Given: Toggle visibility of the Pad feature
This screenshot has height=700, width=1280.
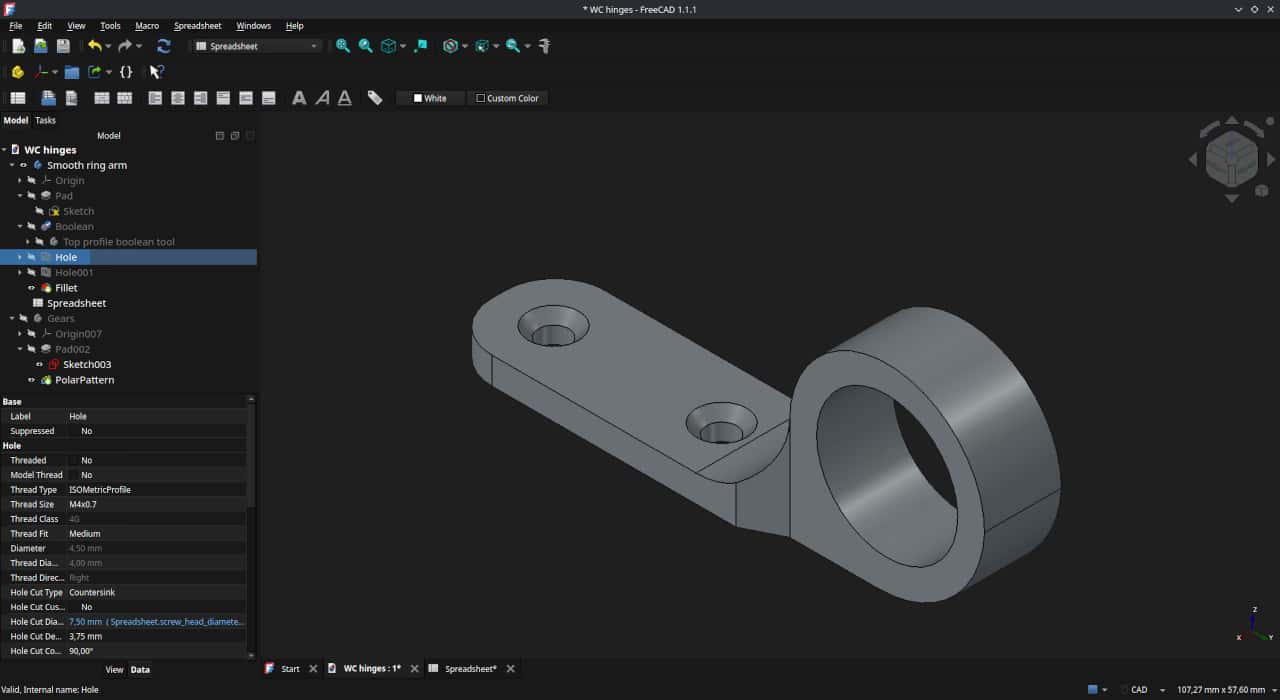Looking at the screenshot, I should click(x=32, y=196).
